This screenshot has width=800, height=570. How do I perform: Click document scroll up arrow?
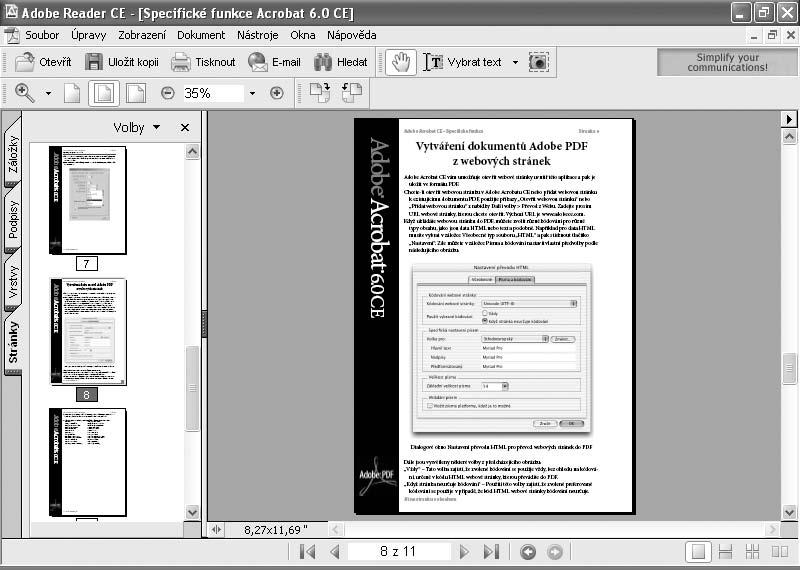click(x=789, y=136)
